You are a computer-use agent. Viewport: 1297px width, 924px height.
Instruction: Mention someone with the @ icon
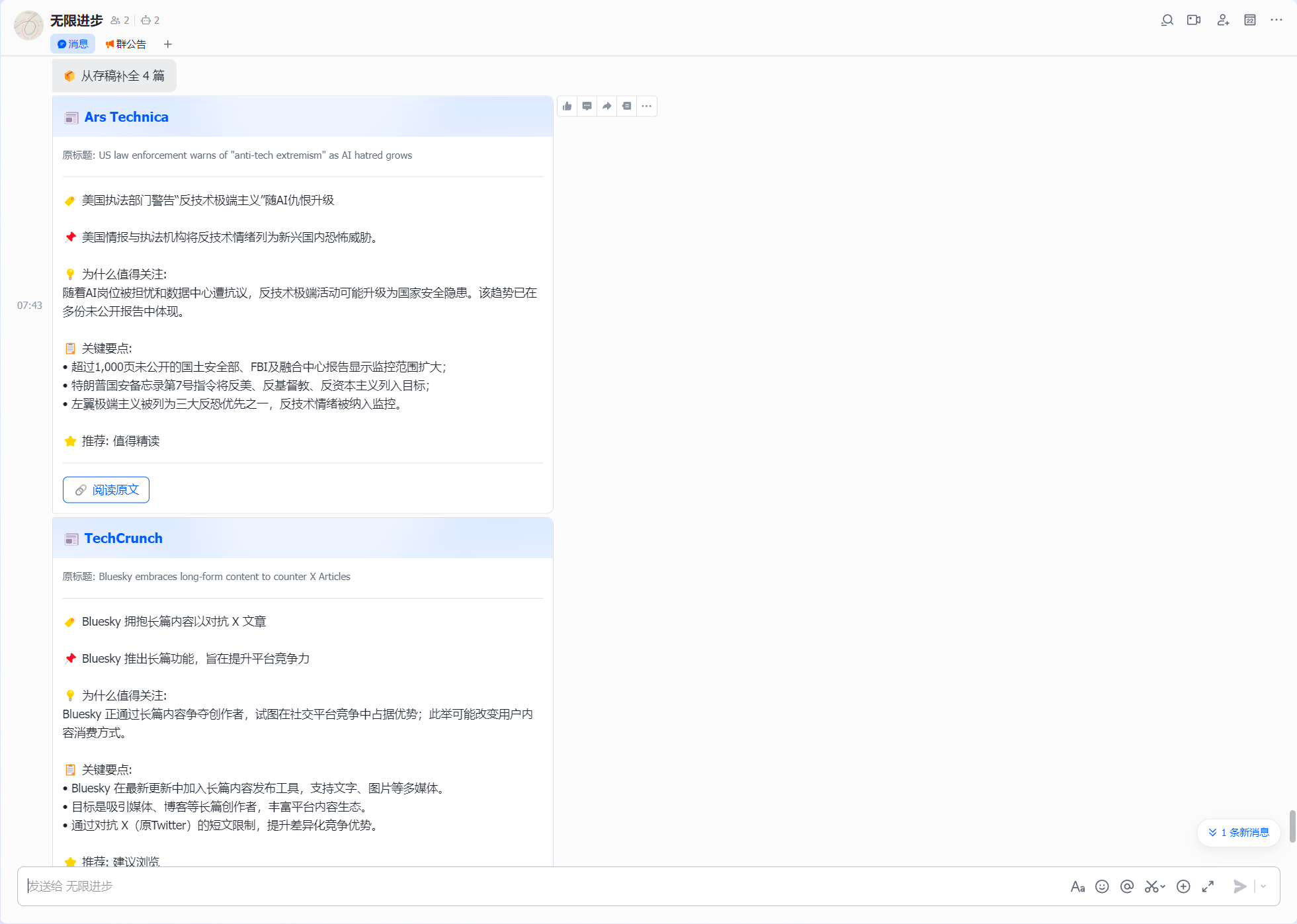click(1127, 886)
